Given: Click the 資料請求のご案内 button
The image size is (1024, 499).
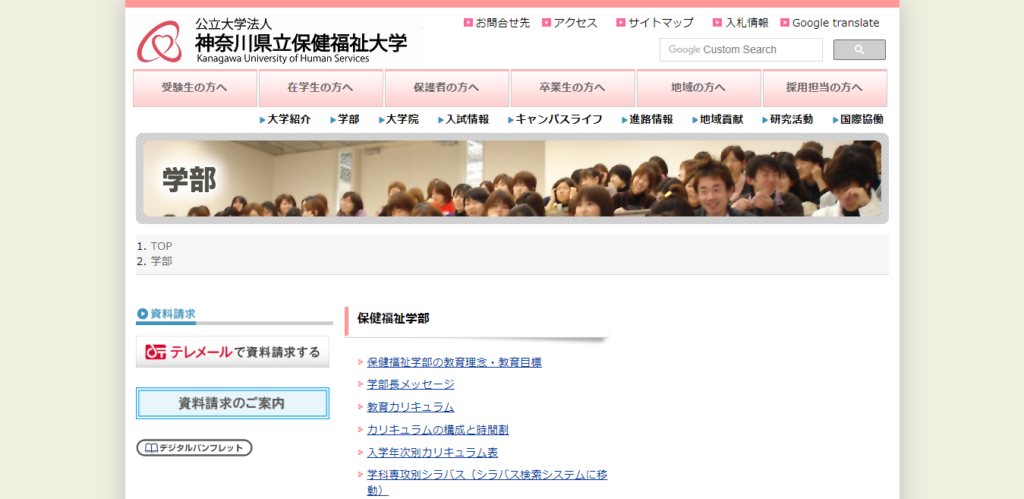Looking at the screenshot, I should click(232, 404).
